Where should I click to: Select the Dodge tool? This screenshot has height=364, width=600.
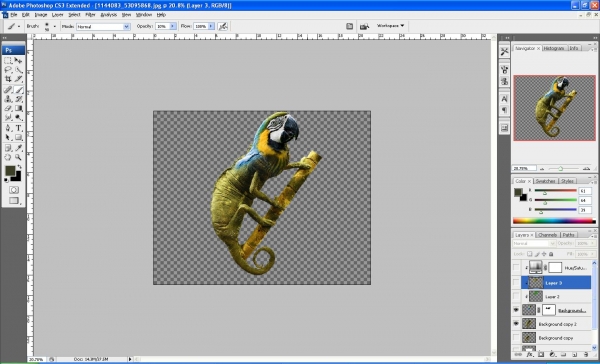pyautogui.click(x=18, y=118)
